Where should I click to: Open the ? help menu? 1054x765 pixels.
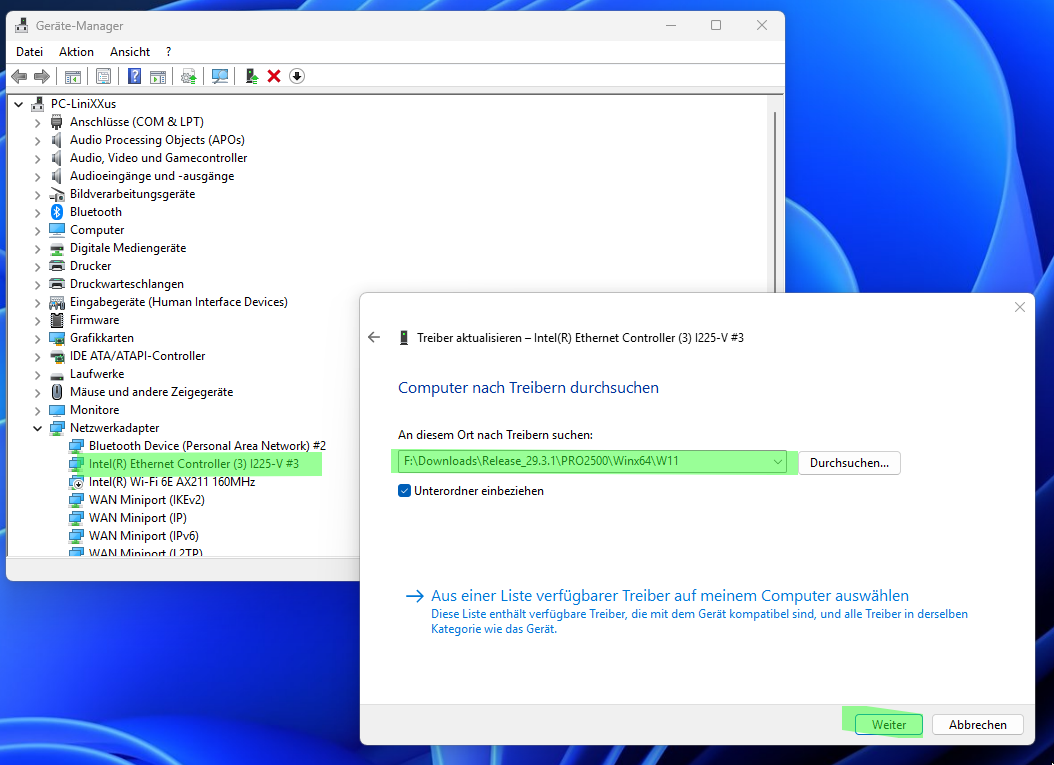[x=169, y=52]
